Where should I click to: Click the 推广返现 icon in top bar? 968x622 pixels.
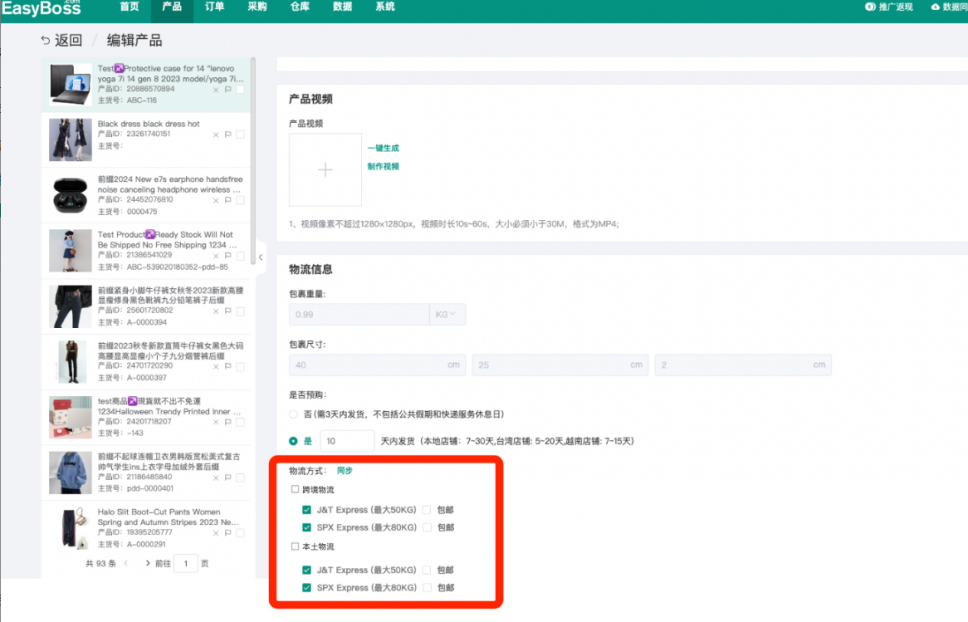pos(872,7)
